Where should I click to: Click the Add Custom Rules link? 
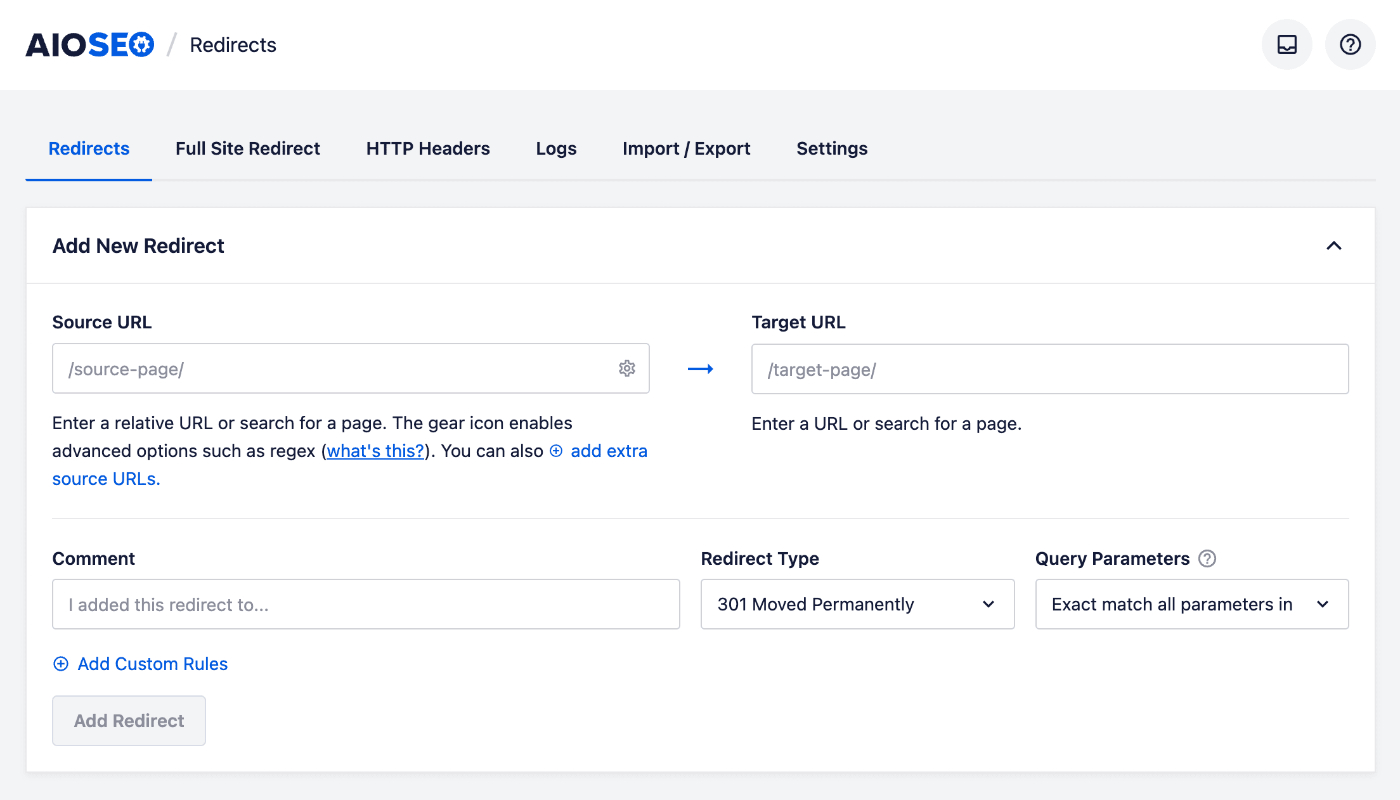pos(152,663)
